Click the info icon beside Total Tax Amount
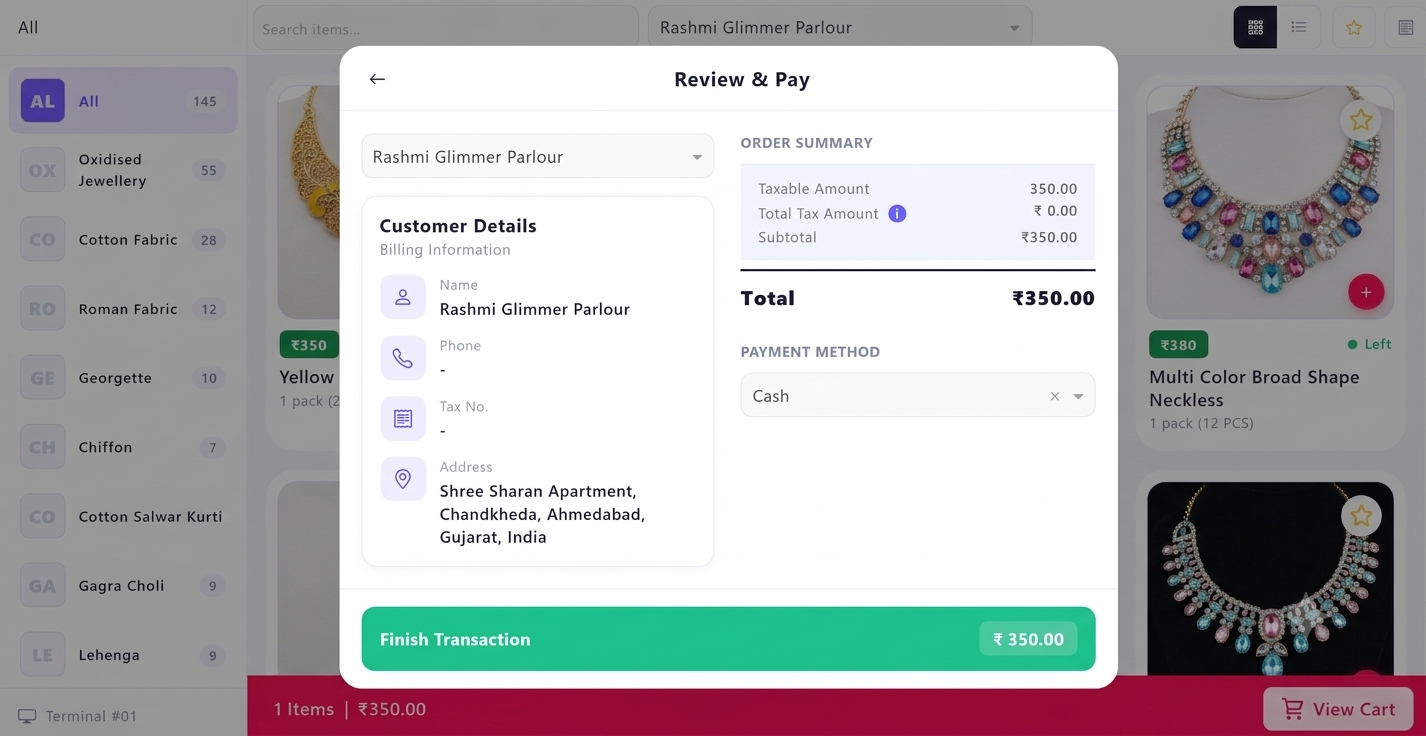Image resolution: width=1426 pixels, height=736 pixels. [x=897, y=213]
